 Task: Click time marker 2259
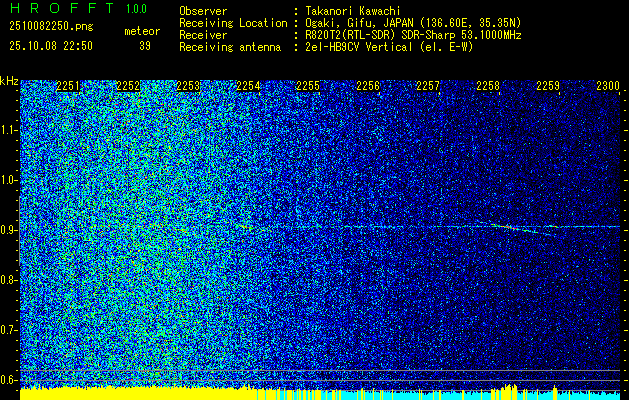click(548, 86)
